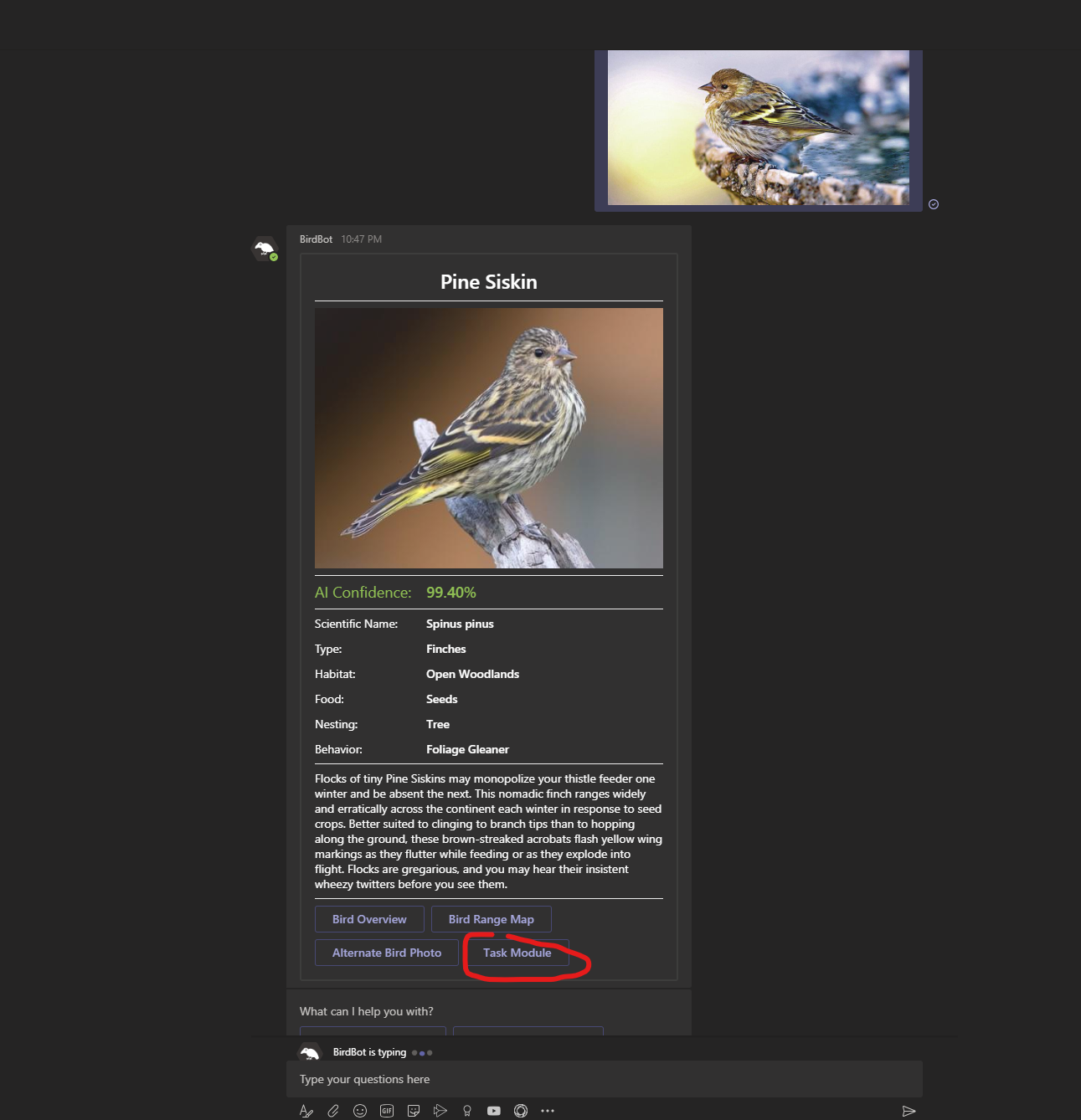Screen dimensions: 1081x1120
Task: Click 'What can I help you with?' text
Action: tap(367, 1011)
